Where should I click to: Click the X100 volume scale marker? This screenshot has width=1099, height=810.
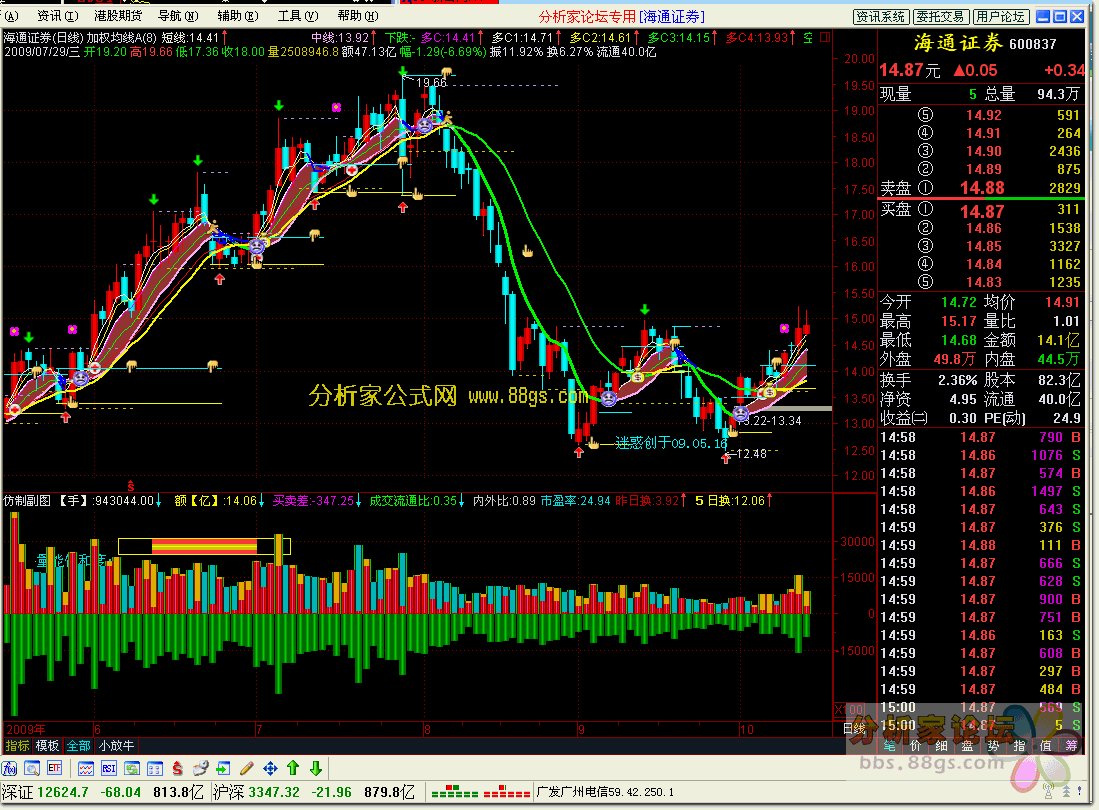click(x=849, y=709)
